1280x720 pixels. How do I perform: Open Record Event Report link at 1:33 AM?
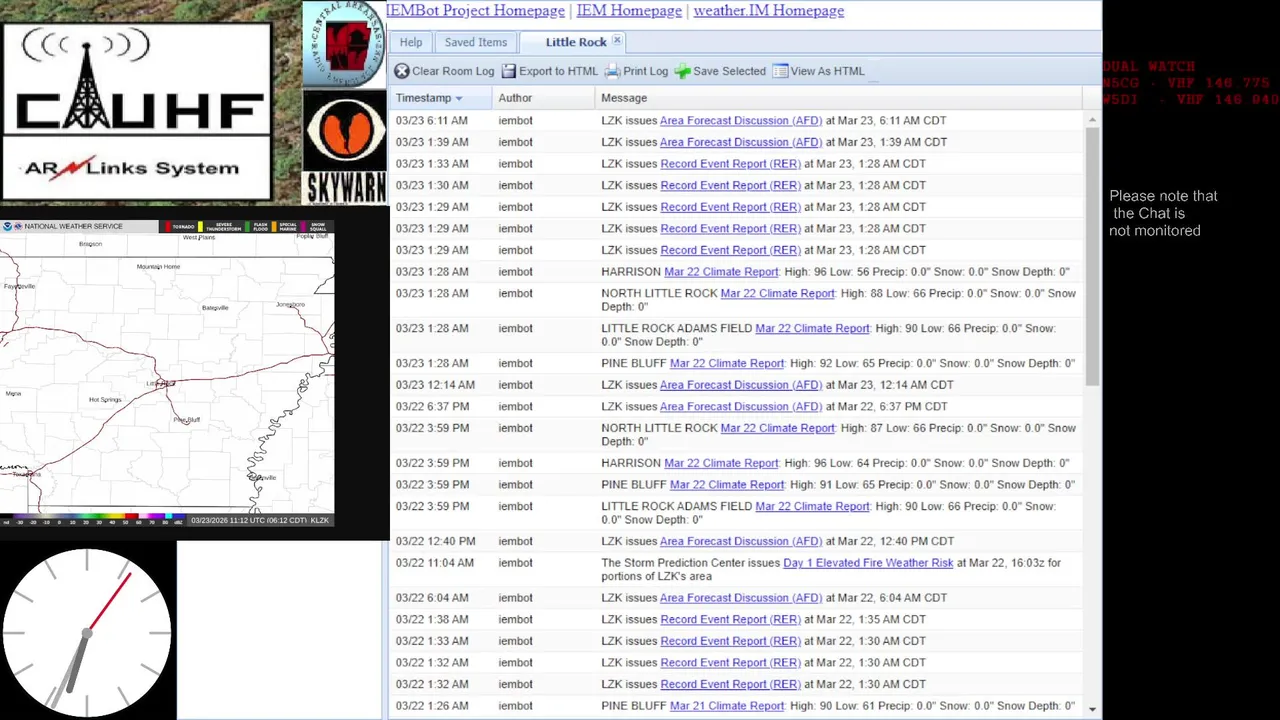730,163
